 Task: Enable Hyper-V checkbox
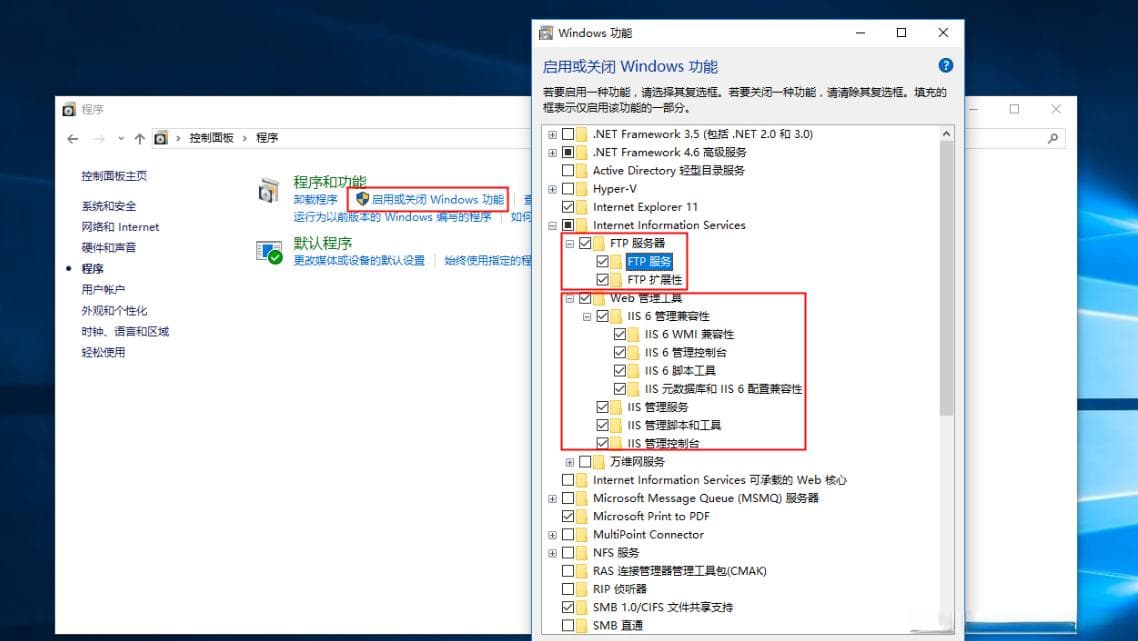(568, 189)
